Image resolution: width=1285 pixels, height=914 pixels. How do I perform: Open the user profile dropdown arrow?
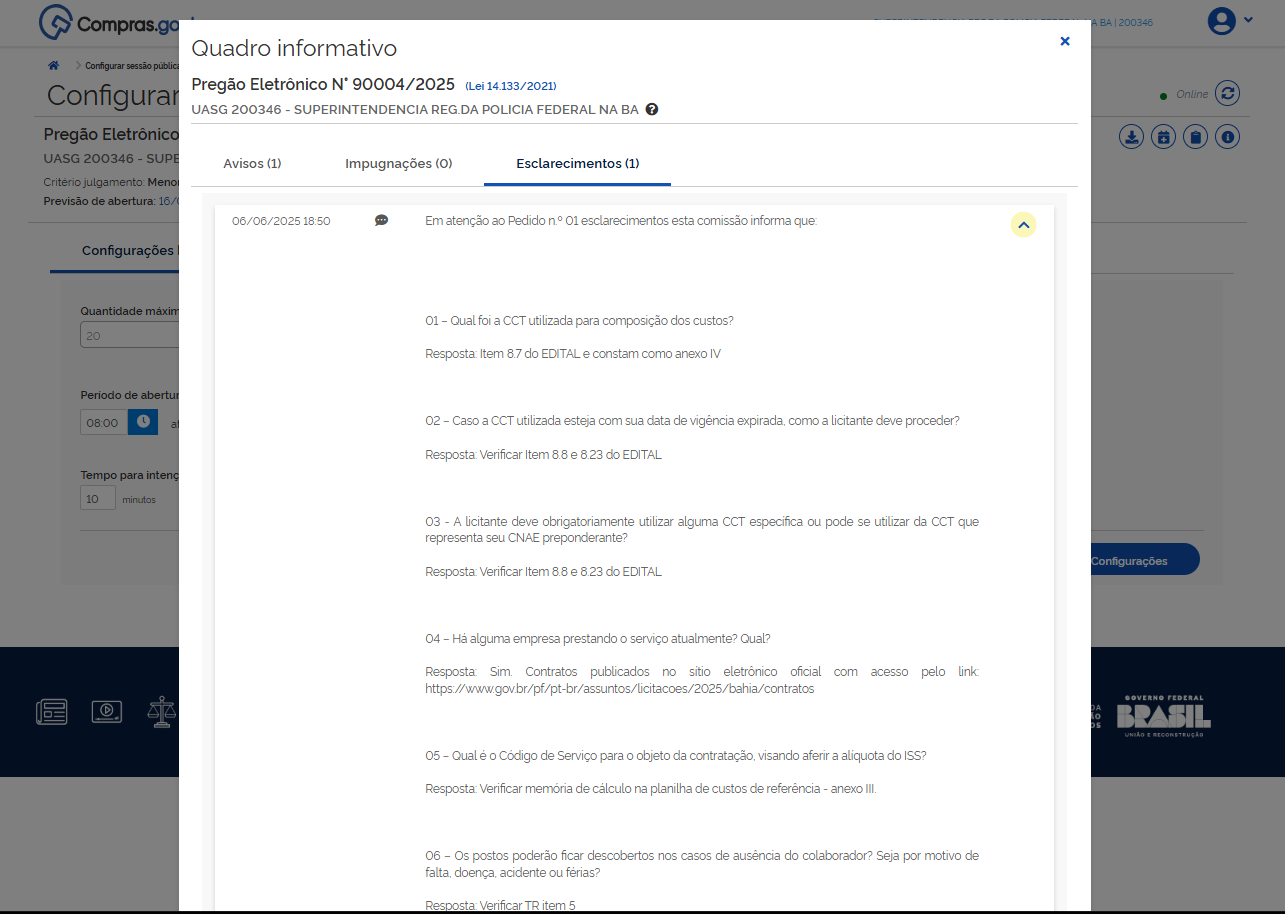coord(1248,20)
